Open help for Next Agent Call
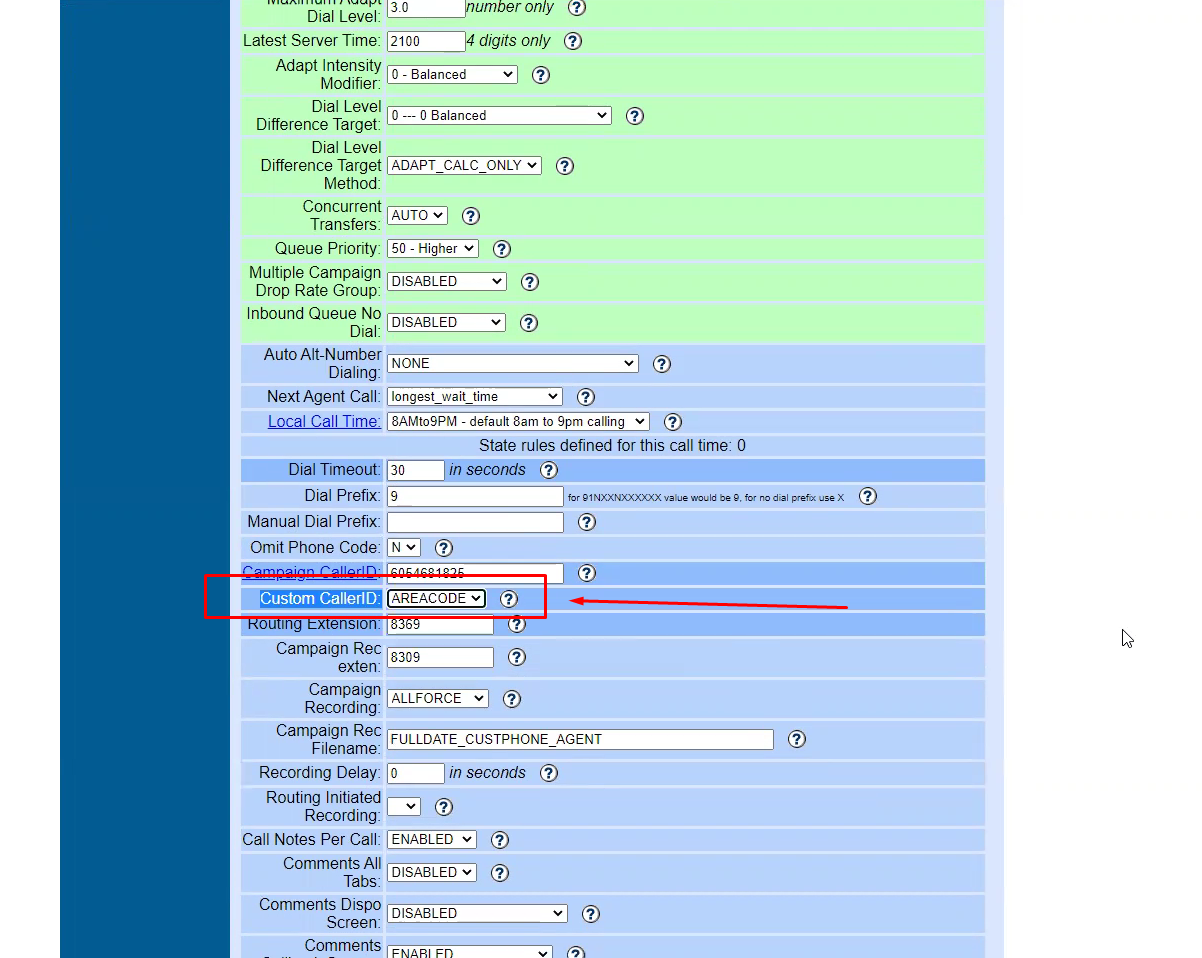This screenshot has height=958, width=1202. click(x=586, y=397)
